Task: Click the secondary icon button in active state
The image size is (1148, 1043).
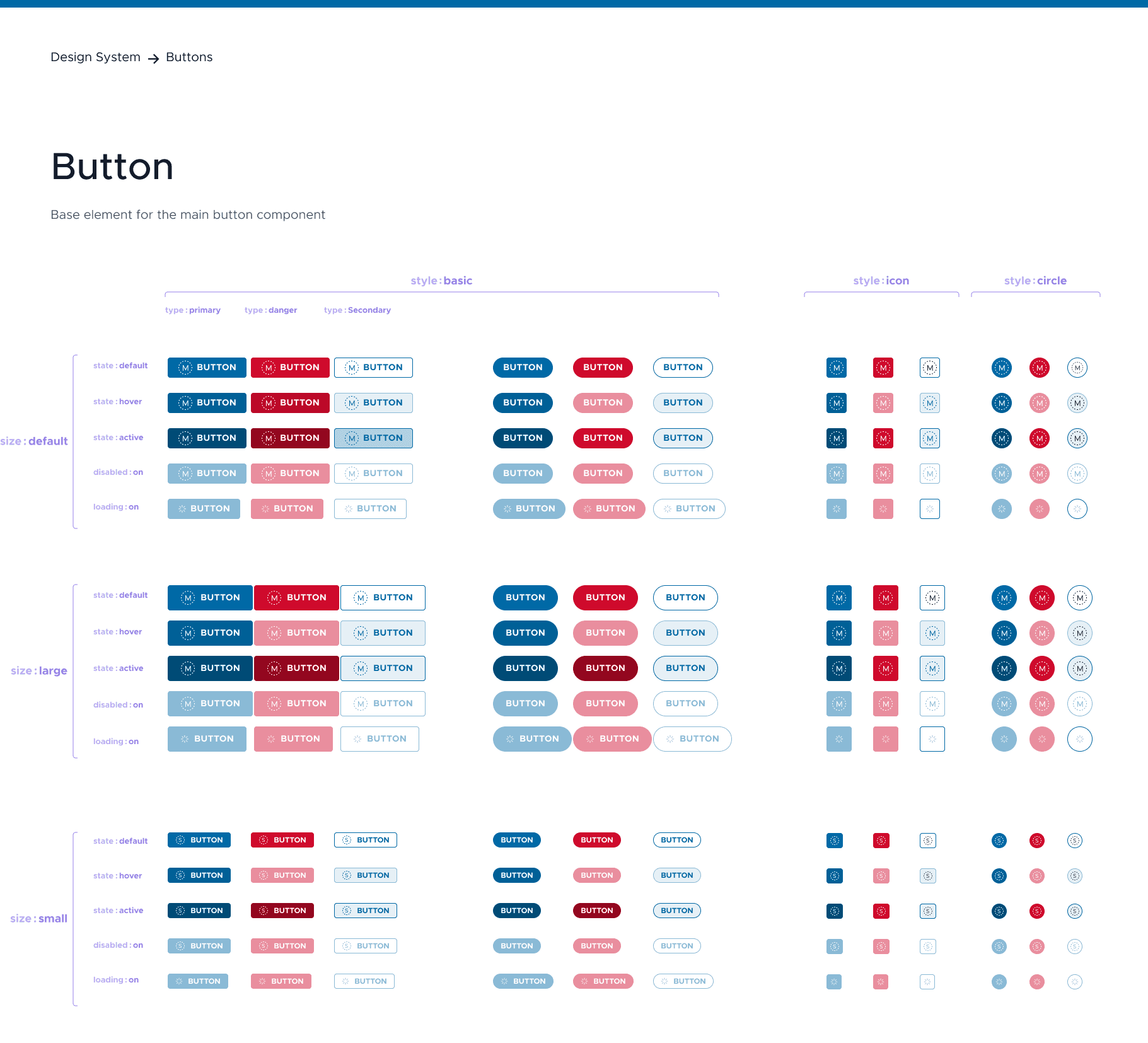Action: pos(929,438)
